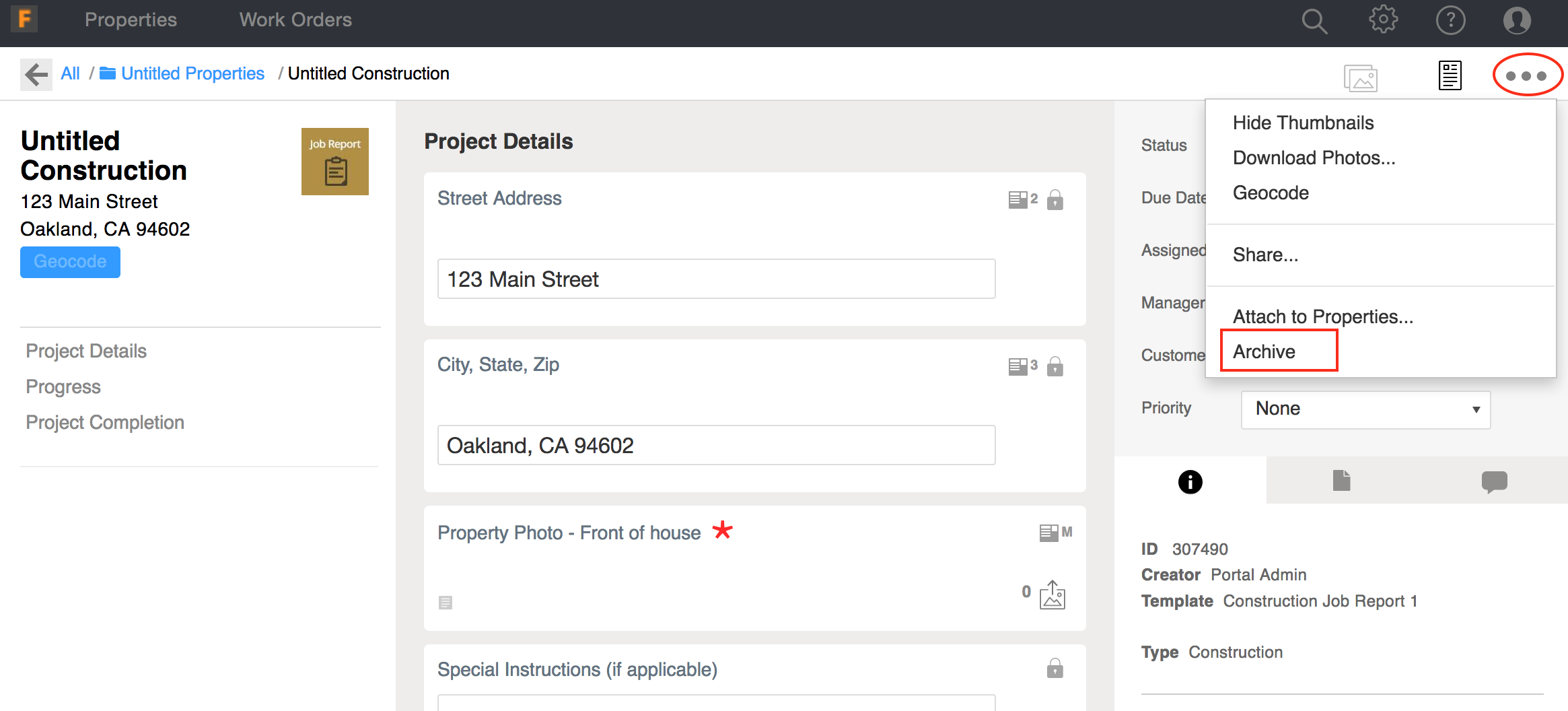This screenshot has height=711, width=1568.
Task: Choose Download Photos... in the menu
Action: tap(1314, 158)
